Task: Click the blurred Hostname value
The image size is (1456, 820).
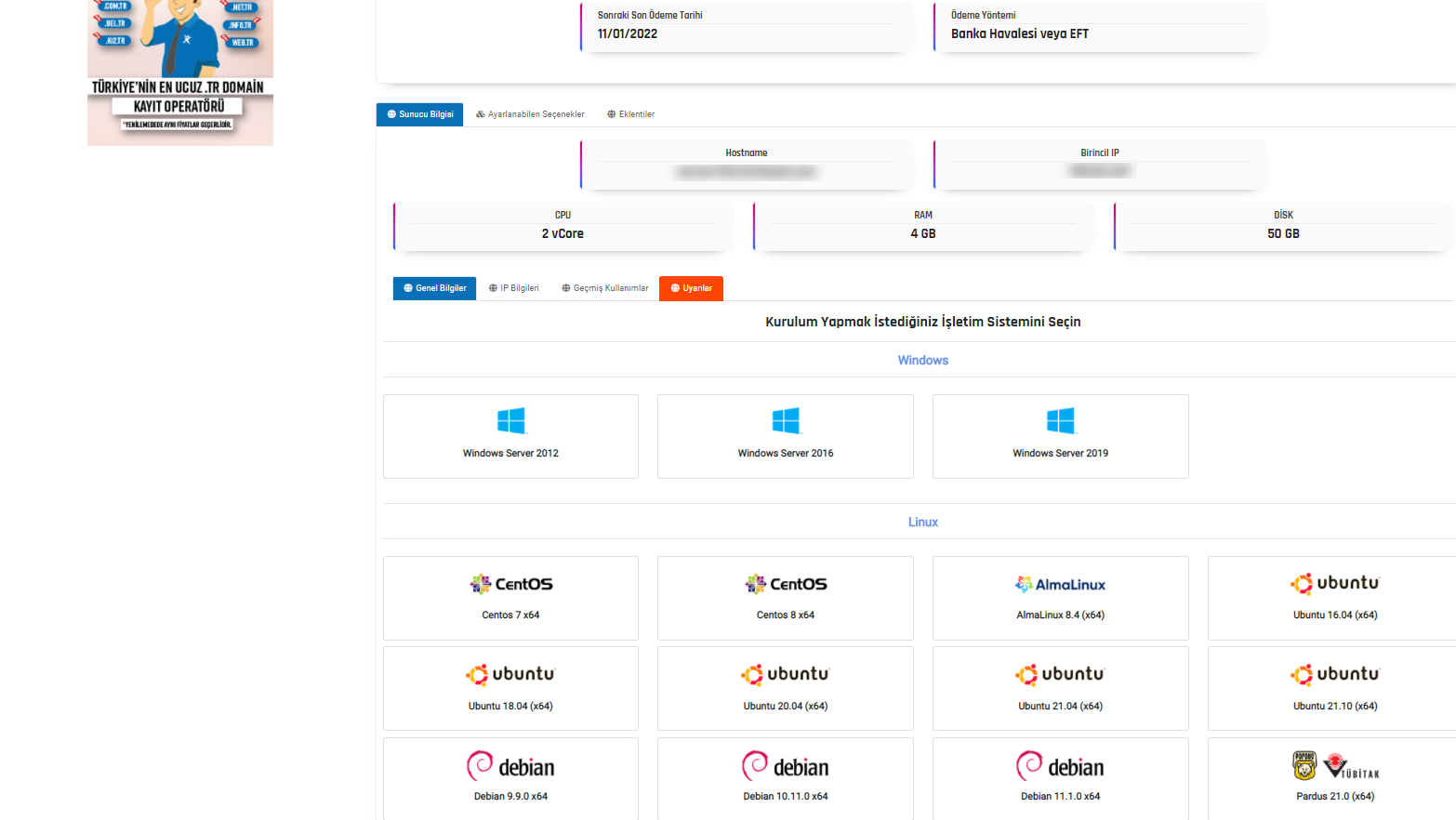Action: coord(747,172)
